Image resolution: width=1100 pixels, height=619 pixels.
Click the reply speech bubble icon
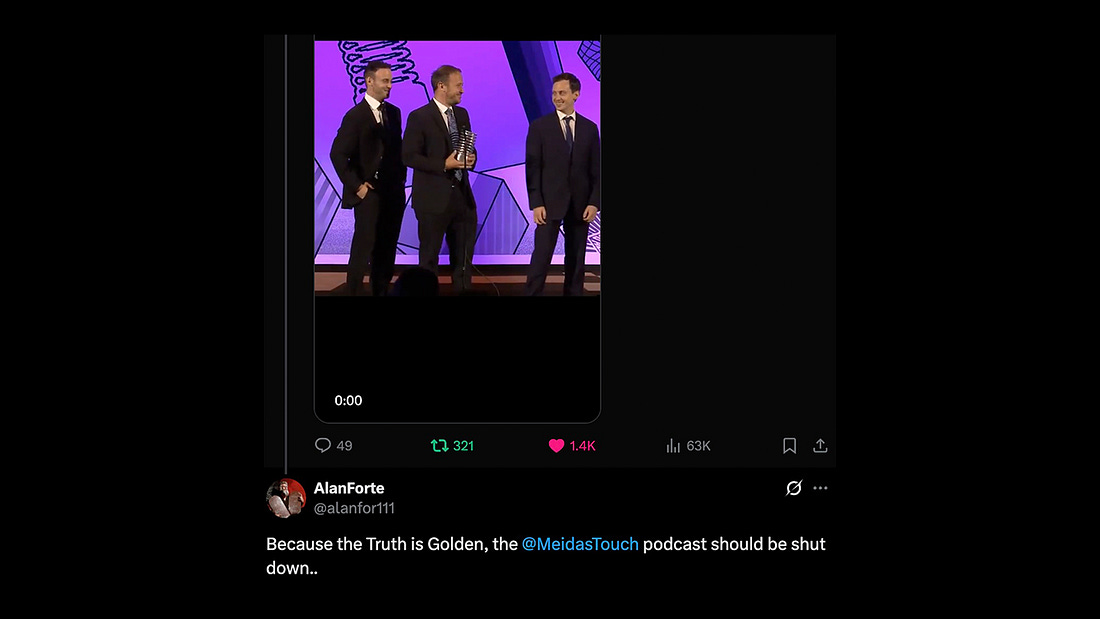coord(322,446)
